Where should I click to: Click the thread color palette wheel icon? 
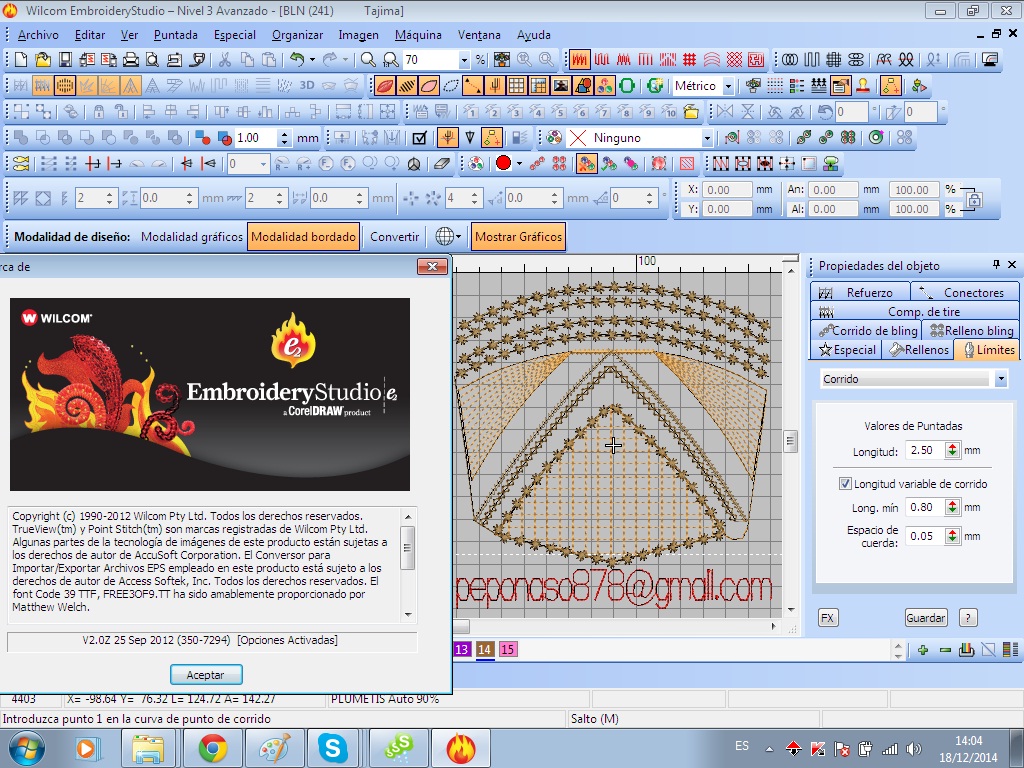[x=554, y=138]
